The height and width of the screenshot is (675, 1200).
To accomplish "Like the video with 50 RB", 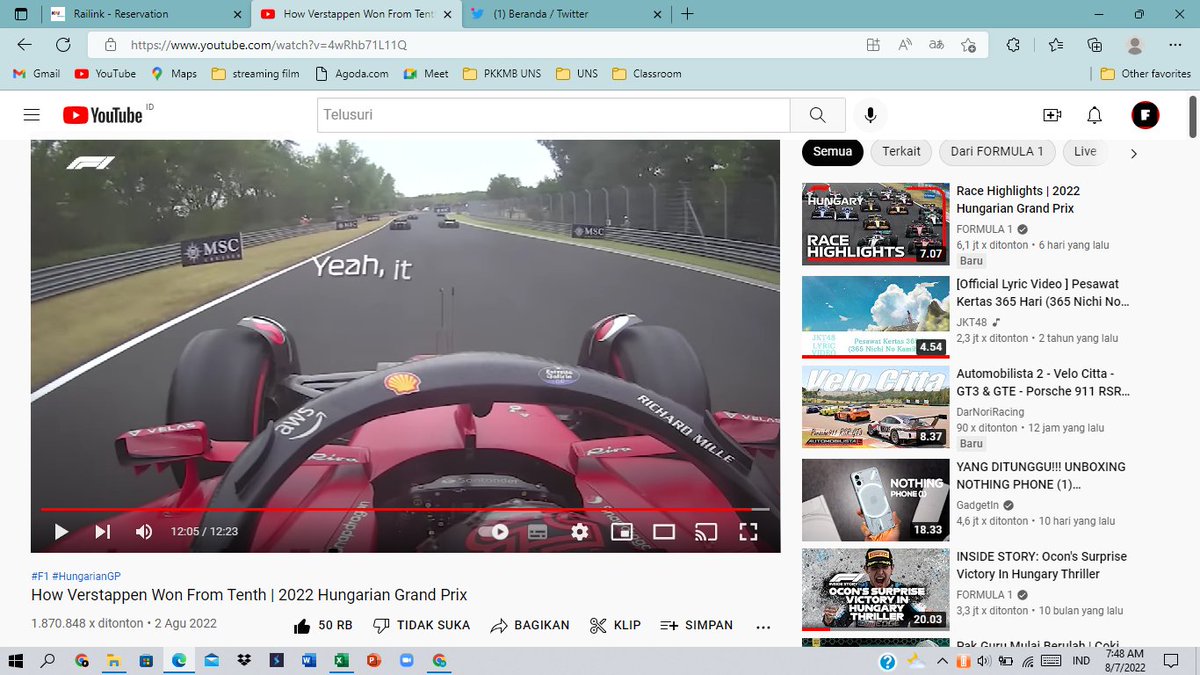I will tap(323, 625).
